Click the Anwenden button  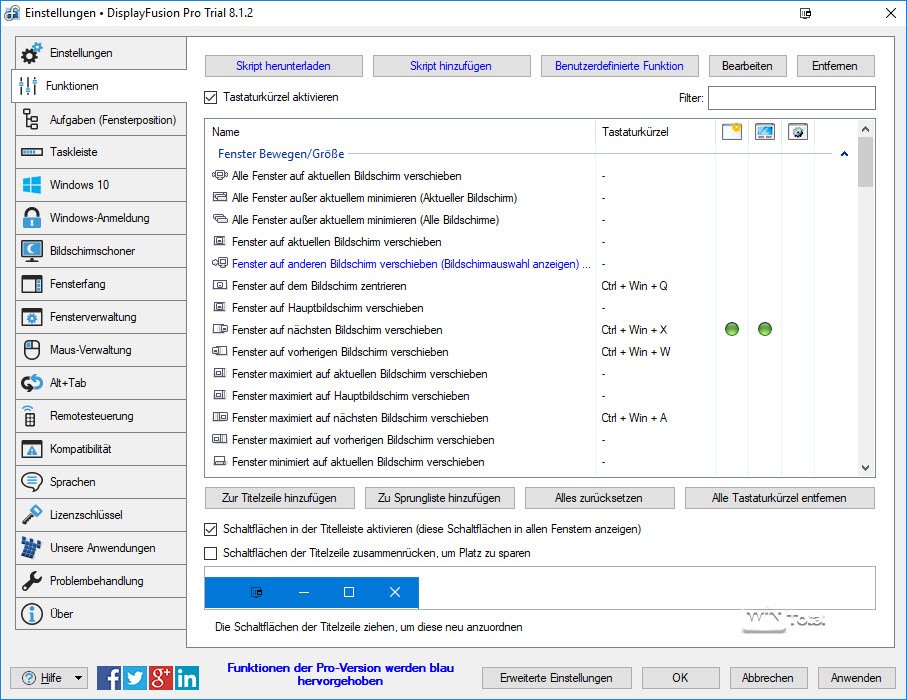click(856, 677)
